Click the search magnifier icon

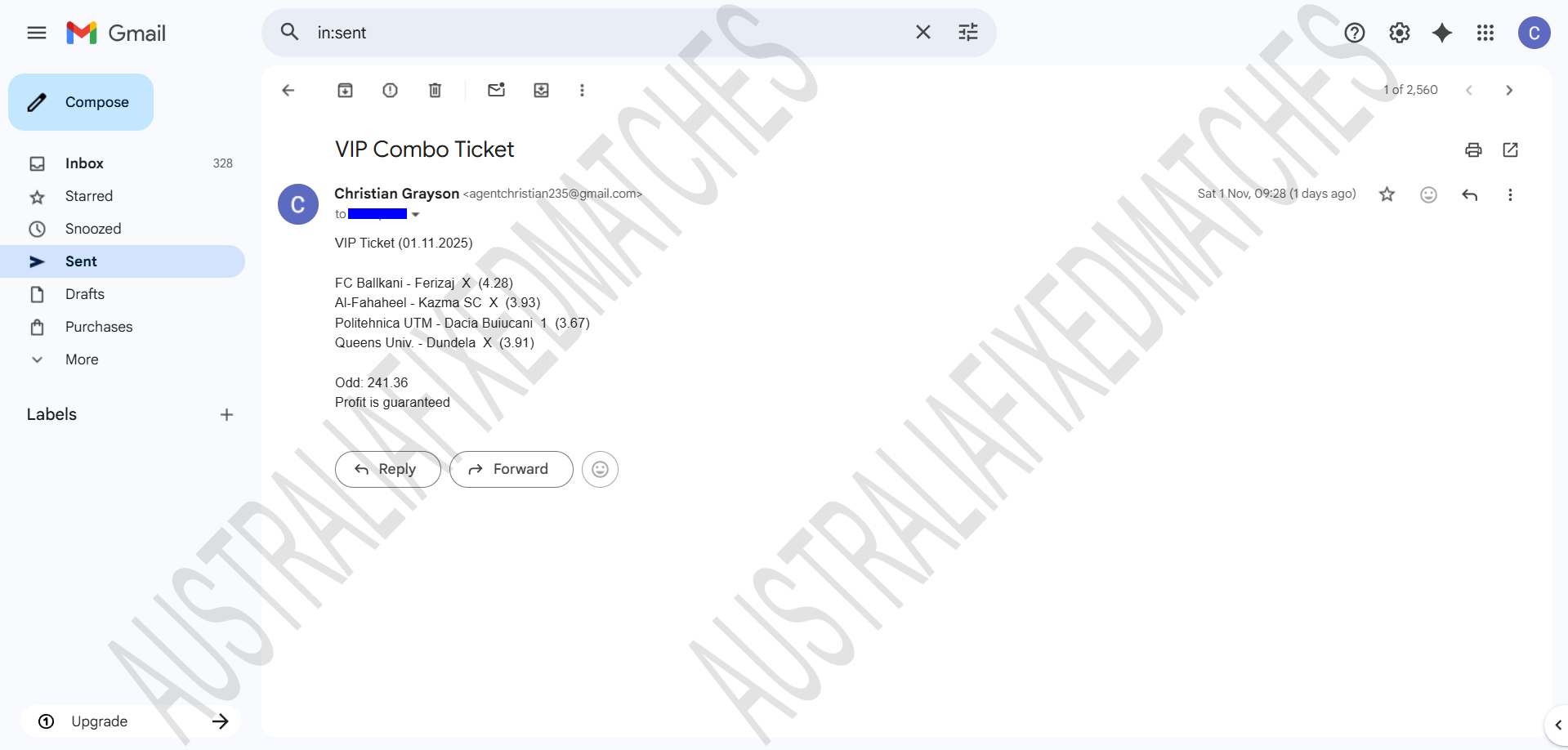coord(289,32)
